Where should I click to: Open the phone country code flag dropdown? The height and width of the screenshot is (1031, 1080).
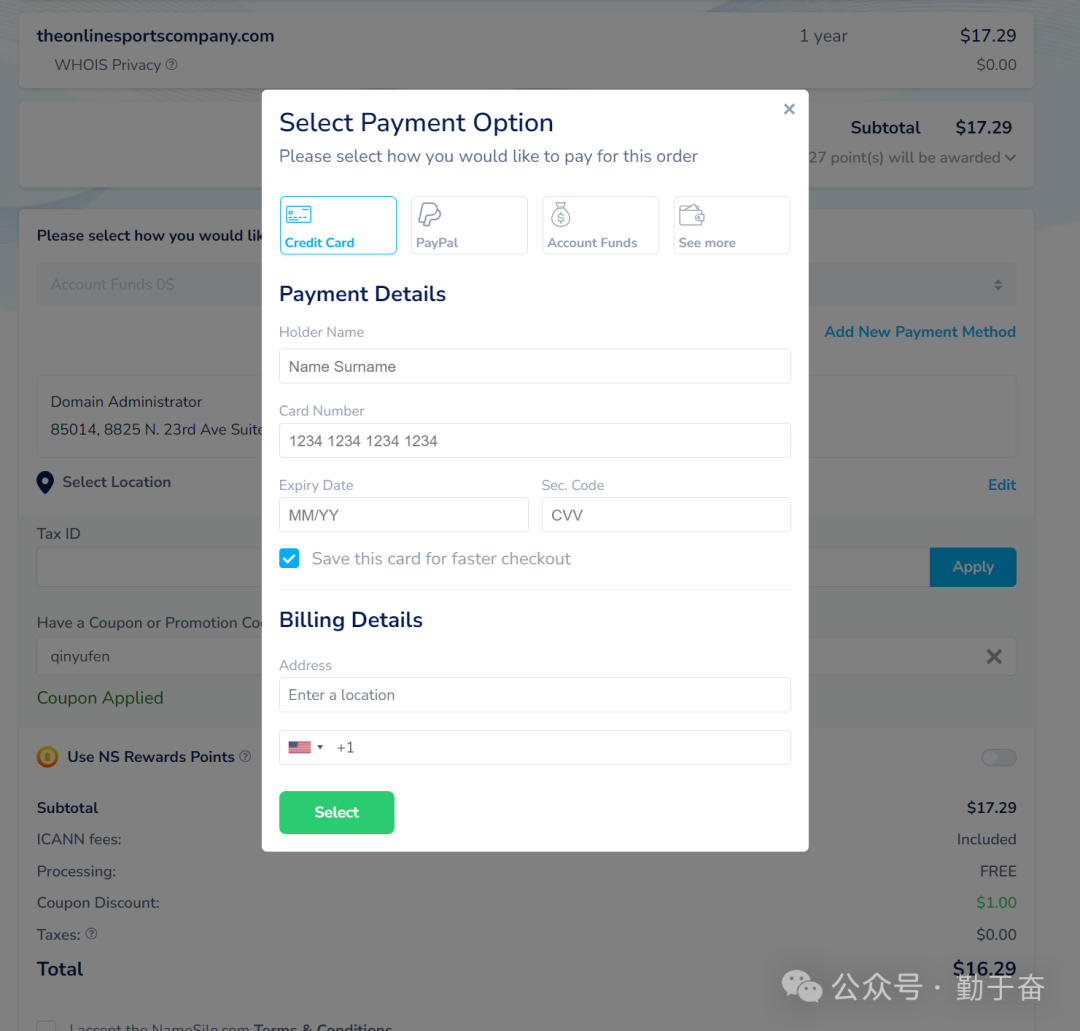click(x=305, y=747)
